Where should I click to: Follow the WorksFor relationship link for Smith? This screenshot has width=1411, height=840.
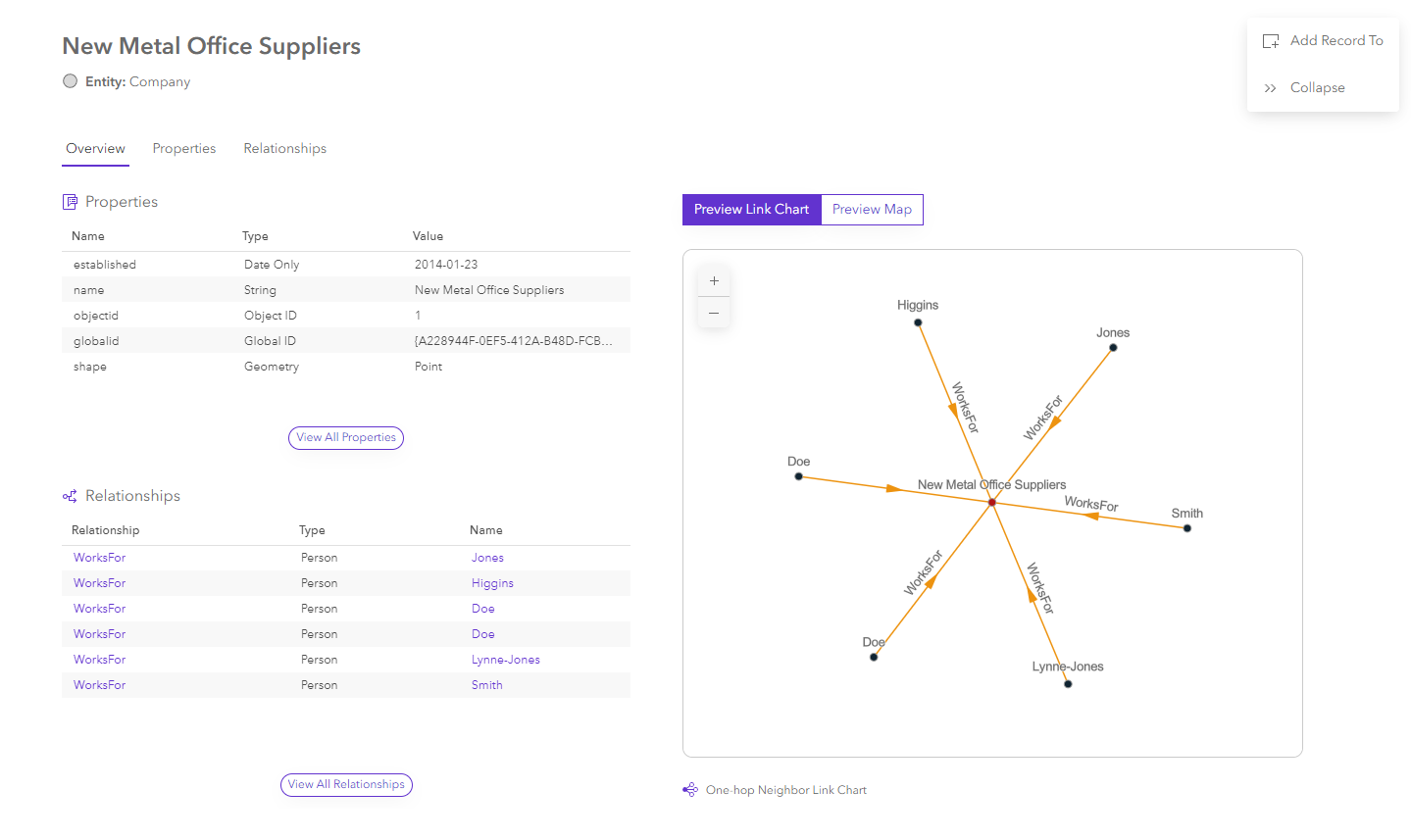[x=99, y=684]
